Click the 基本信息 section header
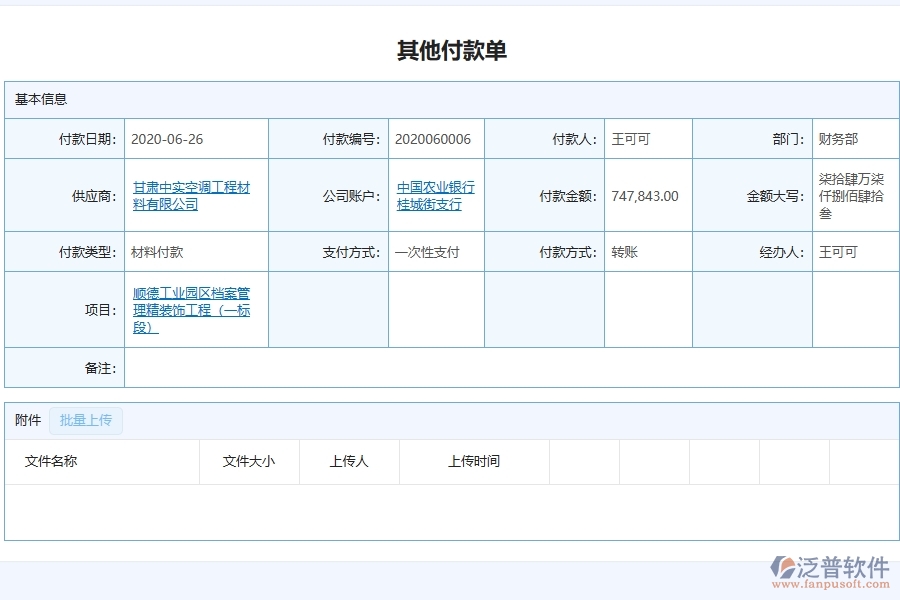The image size is (900, 600). [33, 99]
